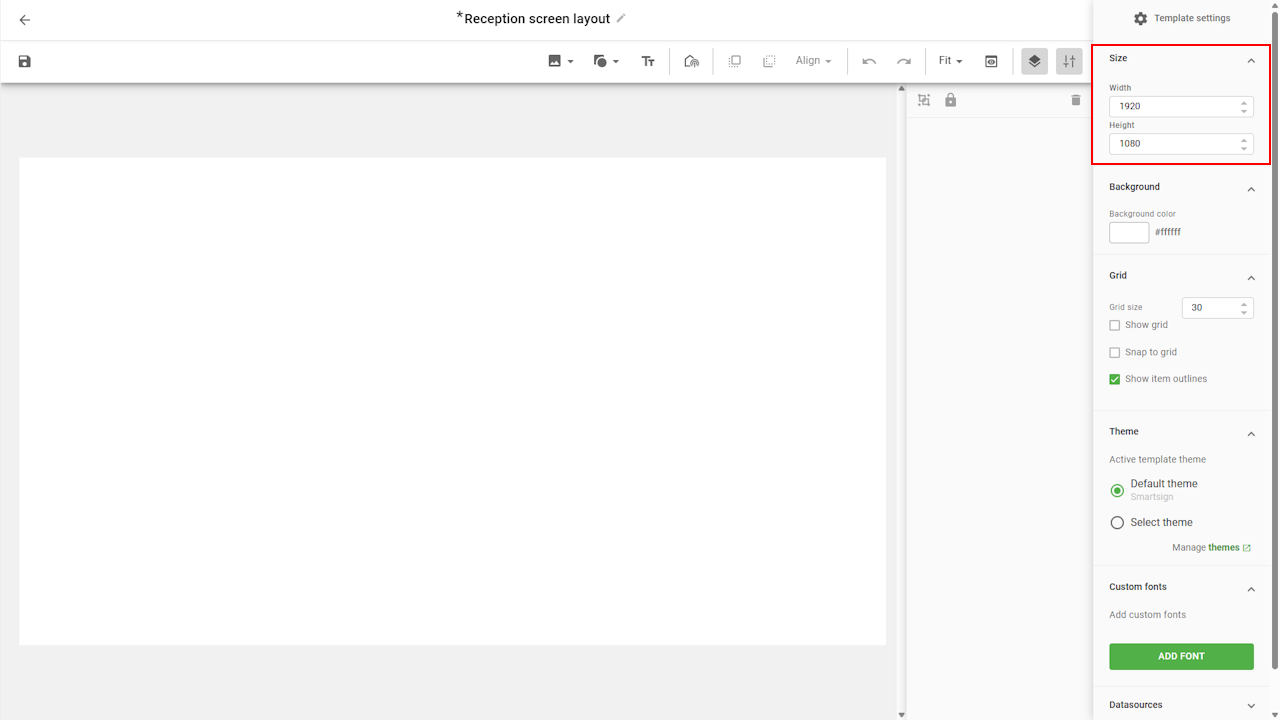Enable the Snap to grid checkbox

click(1115, 352)
